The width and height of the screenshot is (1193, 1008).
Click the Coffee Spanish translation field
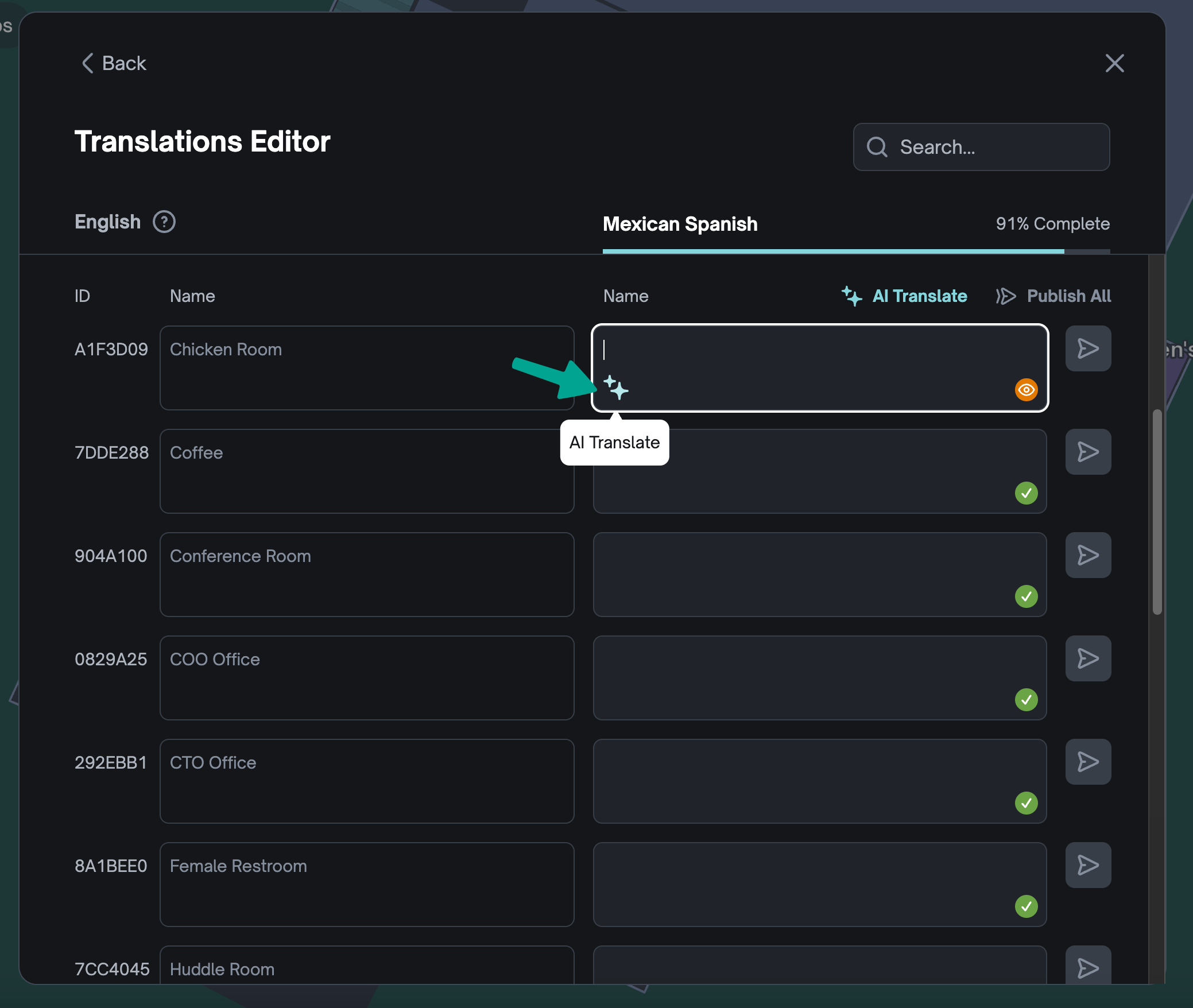pyautogui.click(x=820, y=471)
